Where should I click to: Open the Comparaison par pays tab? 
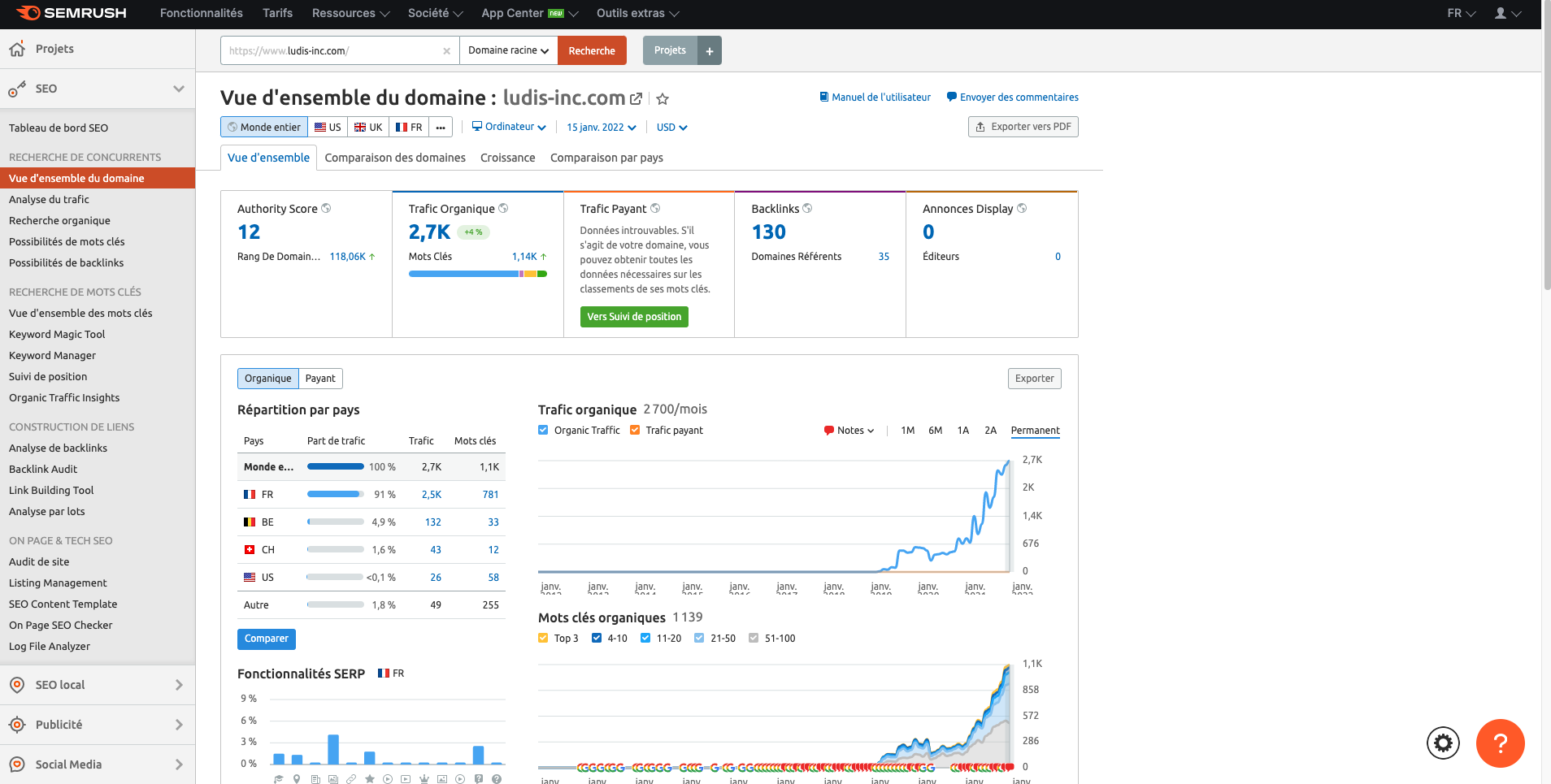tap(606, 158)
